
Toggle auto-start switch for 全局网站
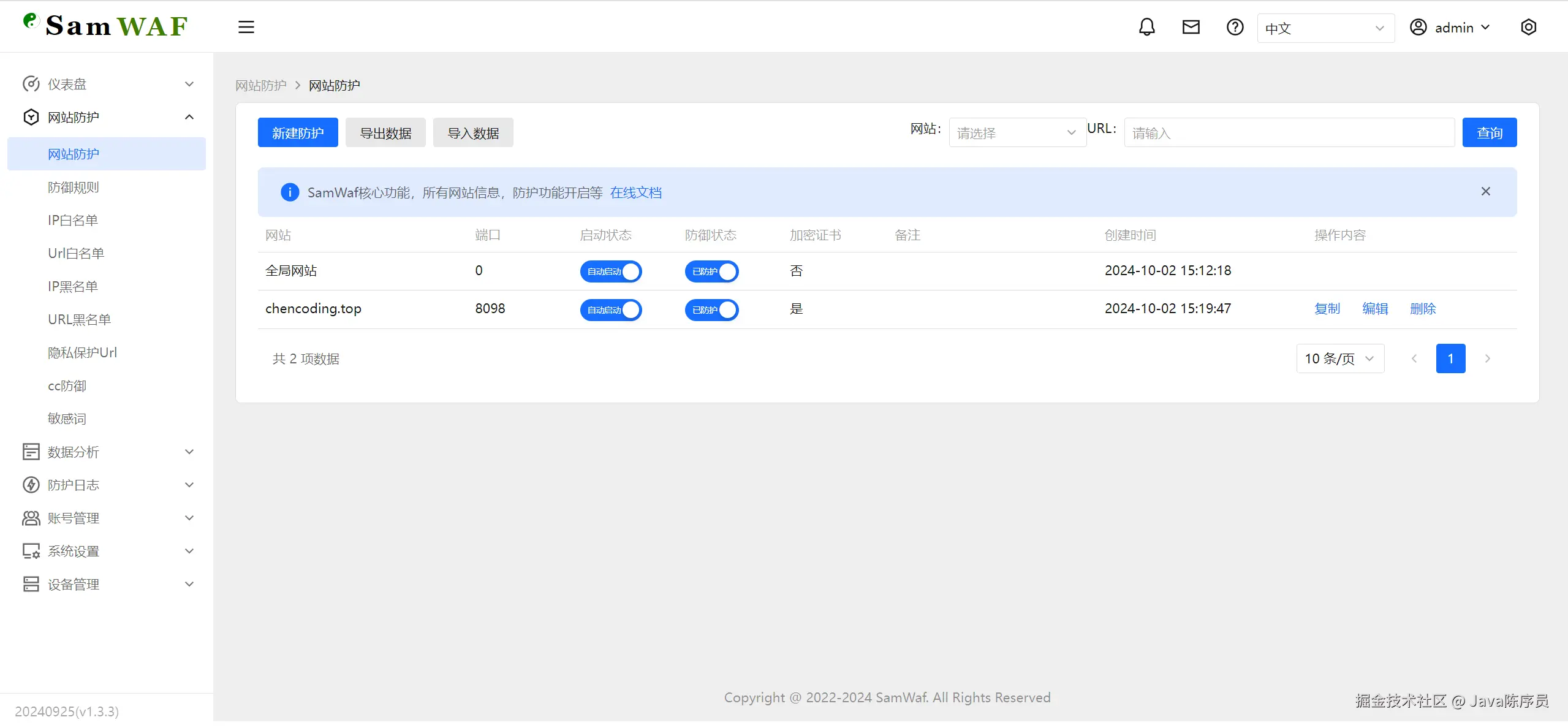click(x=610, y=271)
